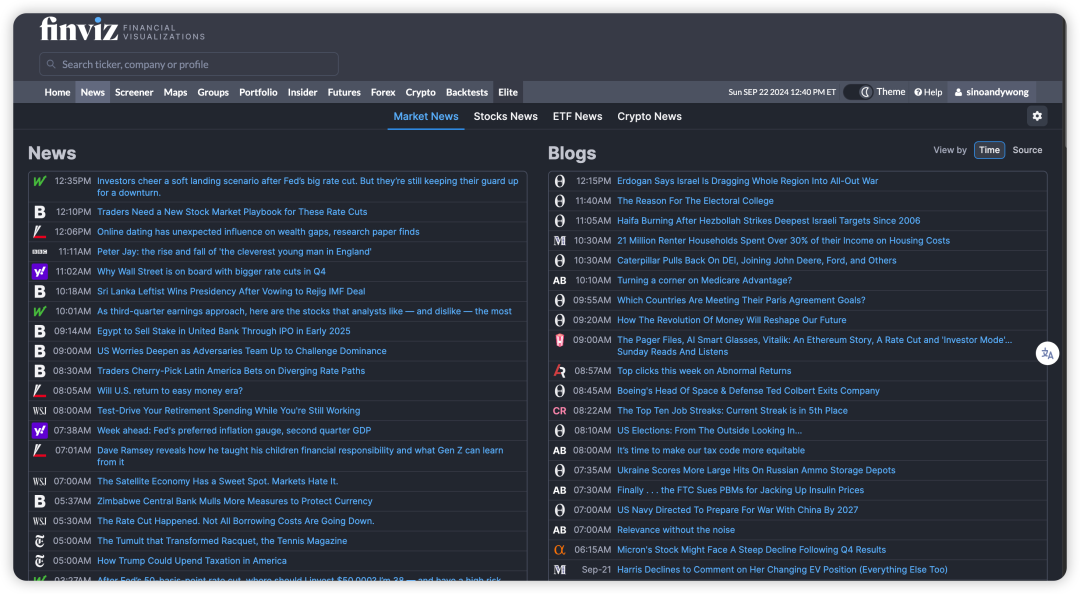1080x594 pixels.
Task: Click the search magnifier icon
Action: [51, 64]
